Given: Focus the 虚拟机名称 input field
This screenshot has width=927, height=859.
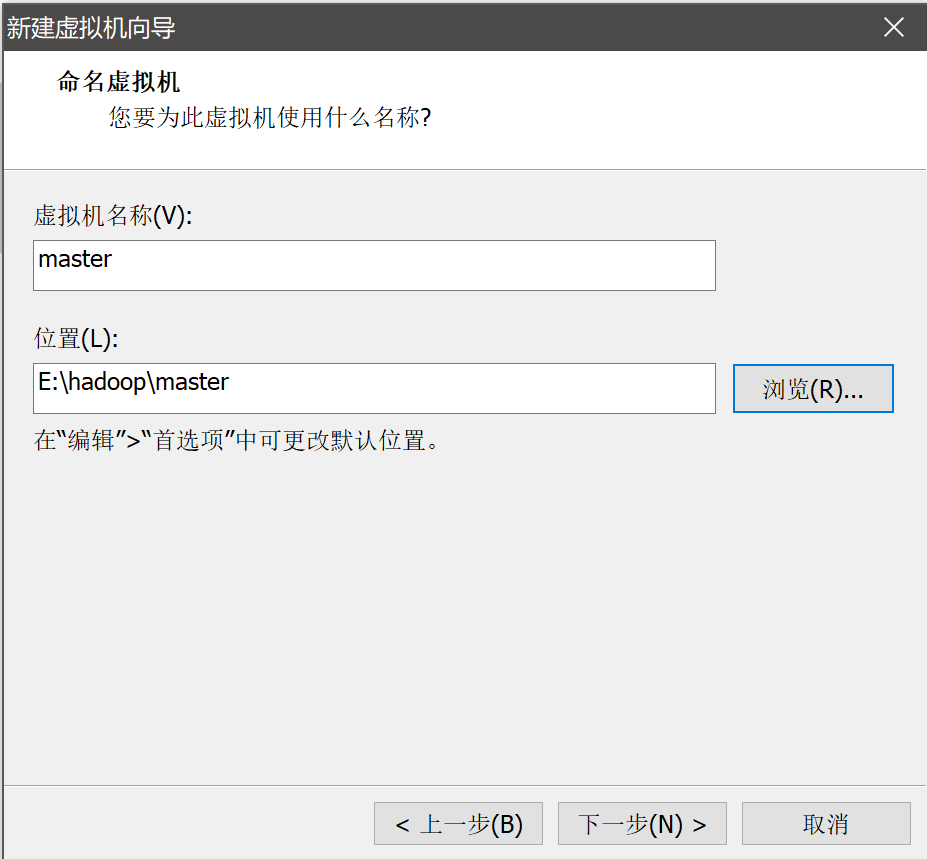Looking at the screenshot, I should point(374,266).
